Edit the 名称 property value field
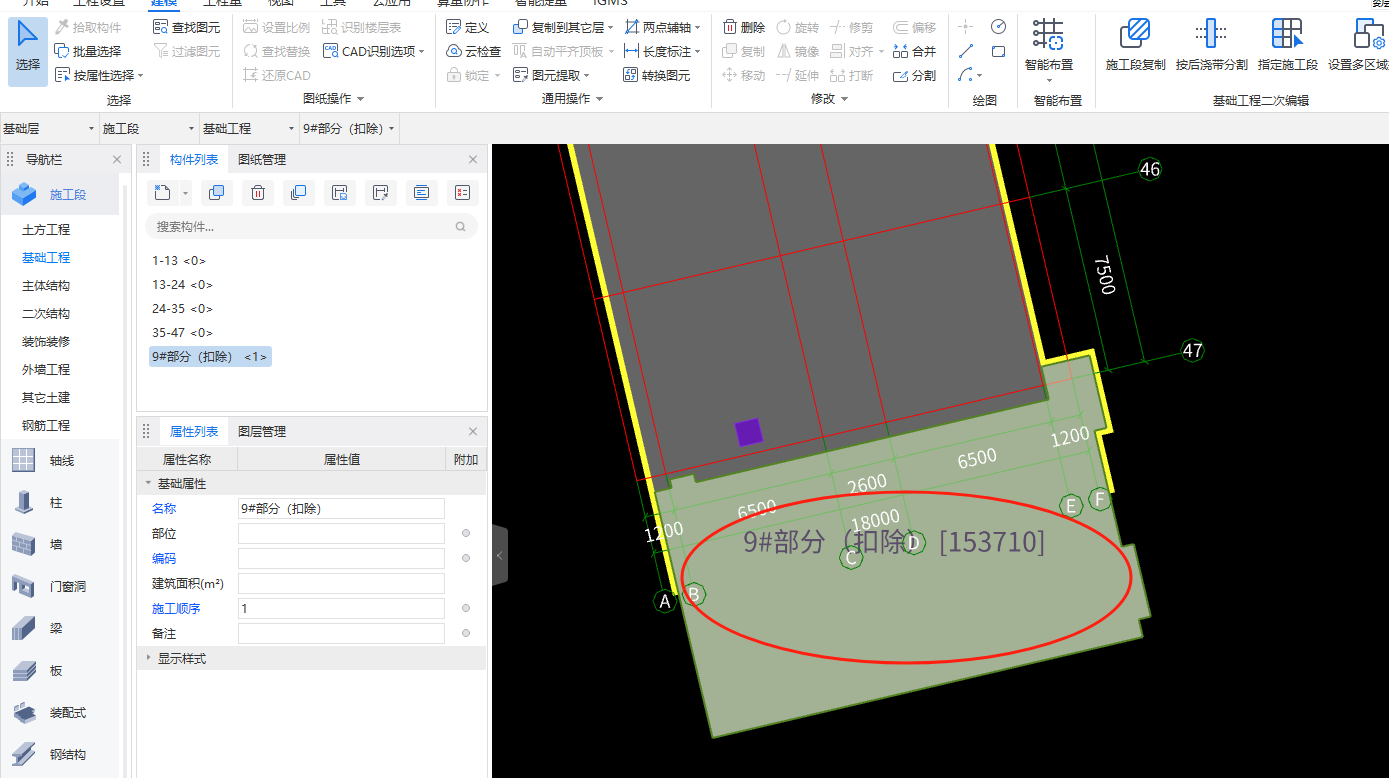Viewport: 1389px width, 778px height. (x=341, y=509)
